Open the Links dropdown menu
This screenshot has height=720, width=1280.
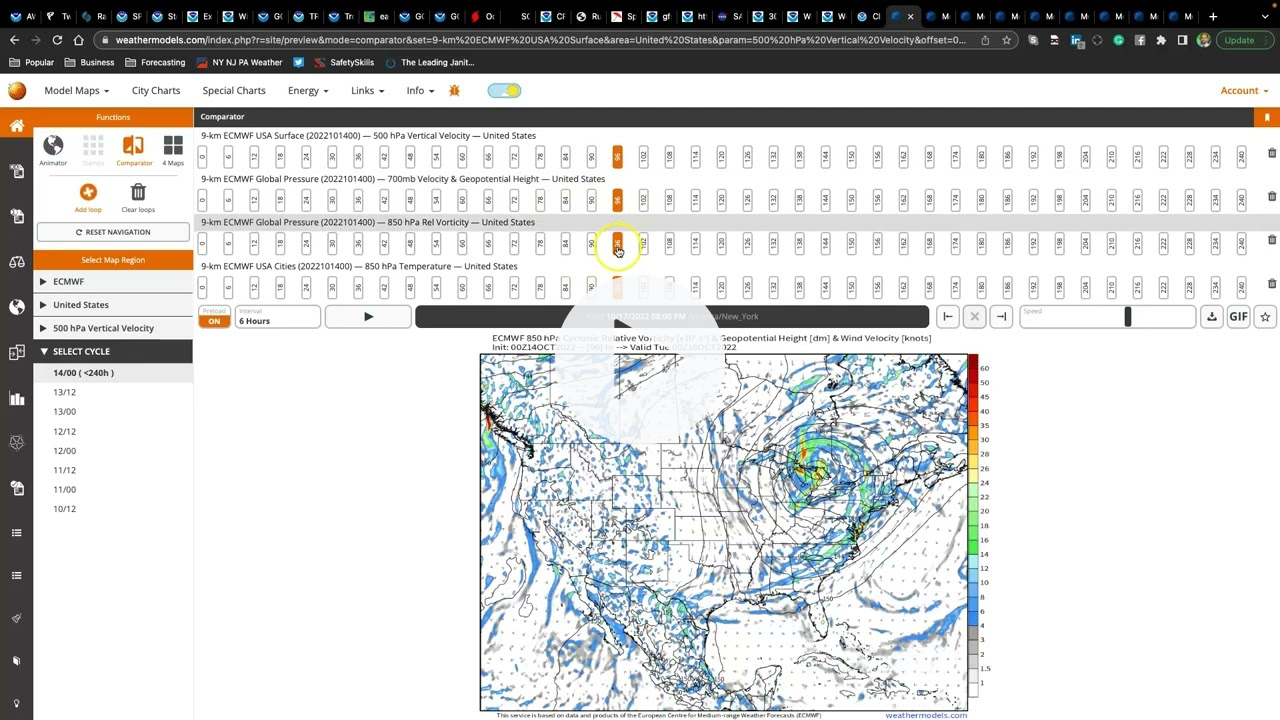pyautogui.click(x=367, y=90)
